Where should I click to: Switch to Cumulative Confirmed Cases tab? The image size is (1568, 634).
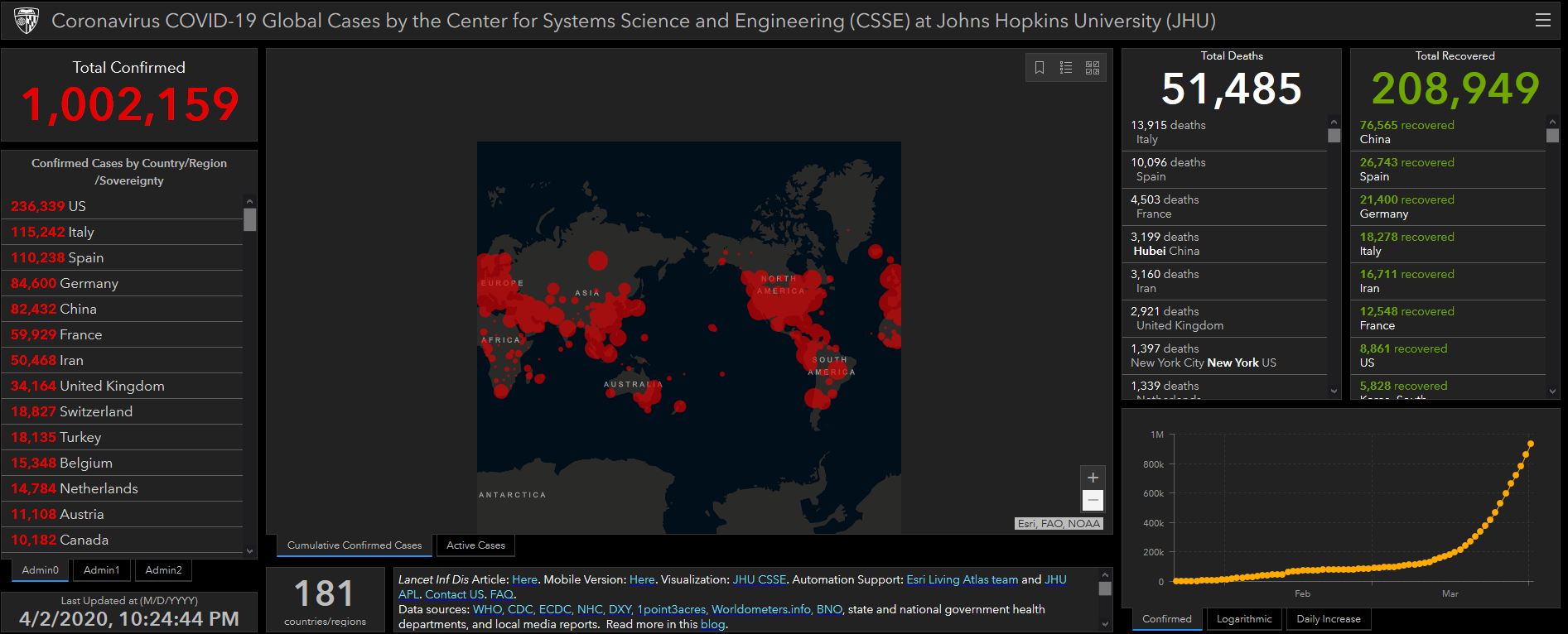coord(355,545)
